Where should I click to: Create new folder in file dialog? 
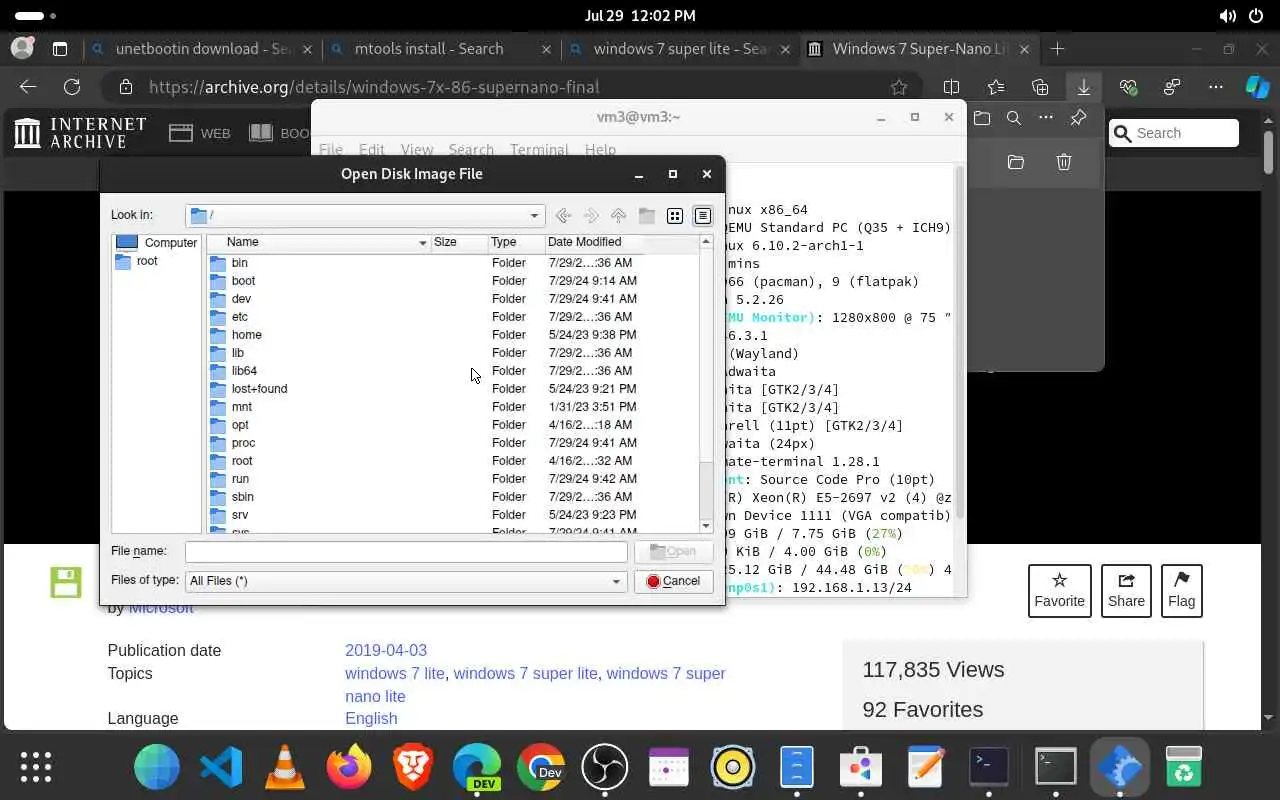[647, 216]
